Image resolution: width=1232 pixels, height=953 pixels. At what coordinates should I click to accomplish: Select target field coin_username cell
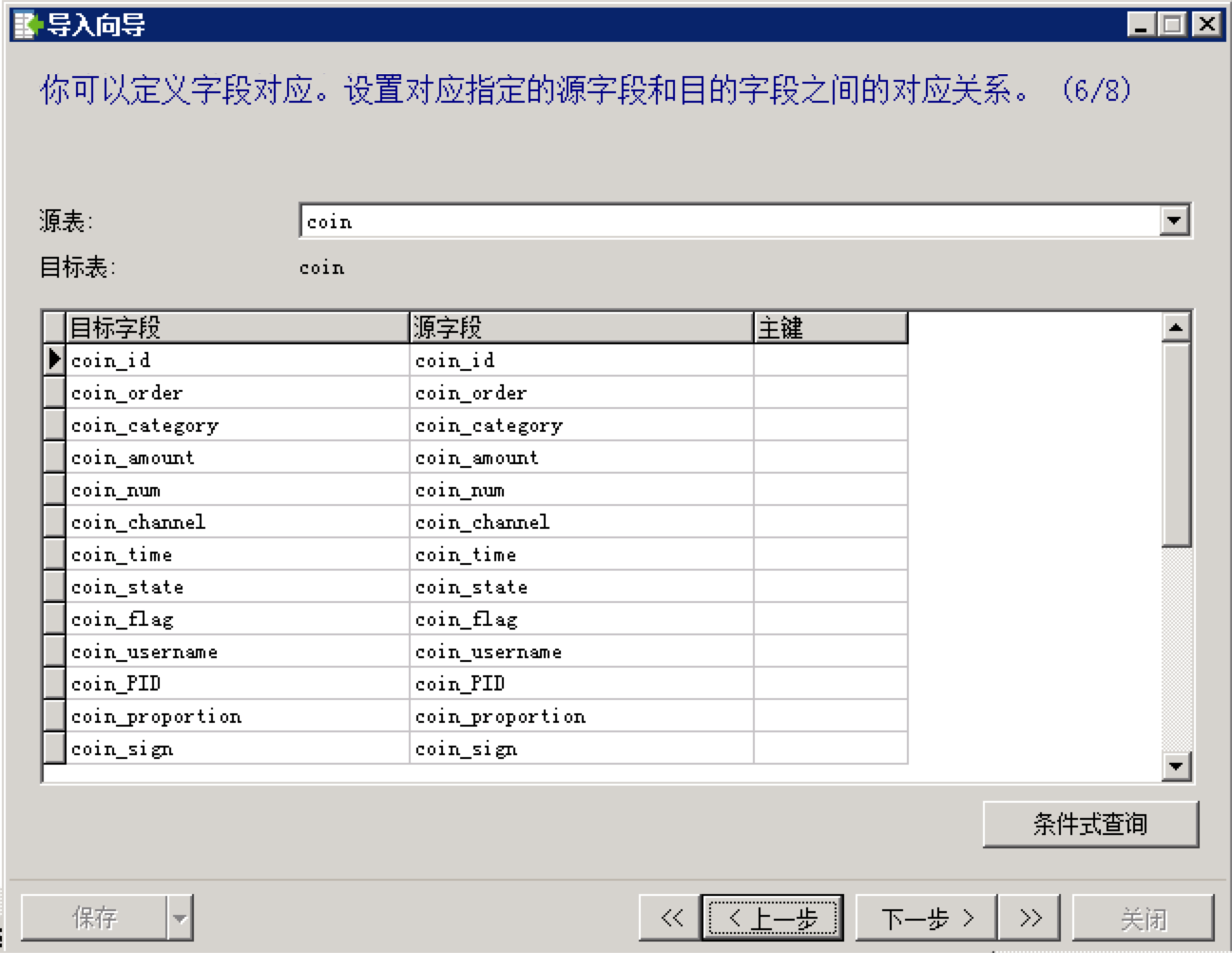[238, 652]
